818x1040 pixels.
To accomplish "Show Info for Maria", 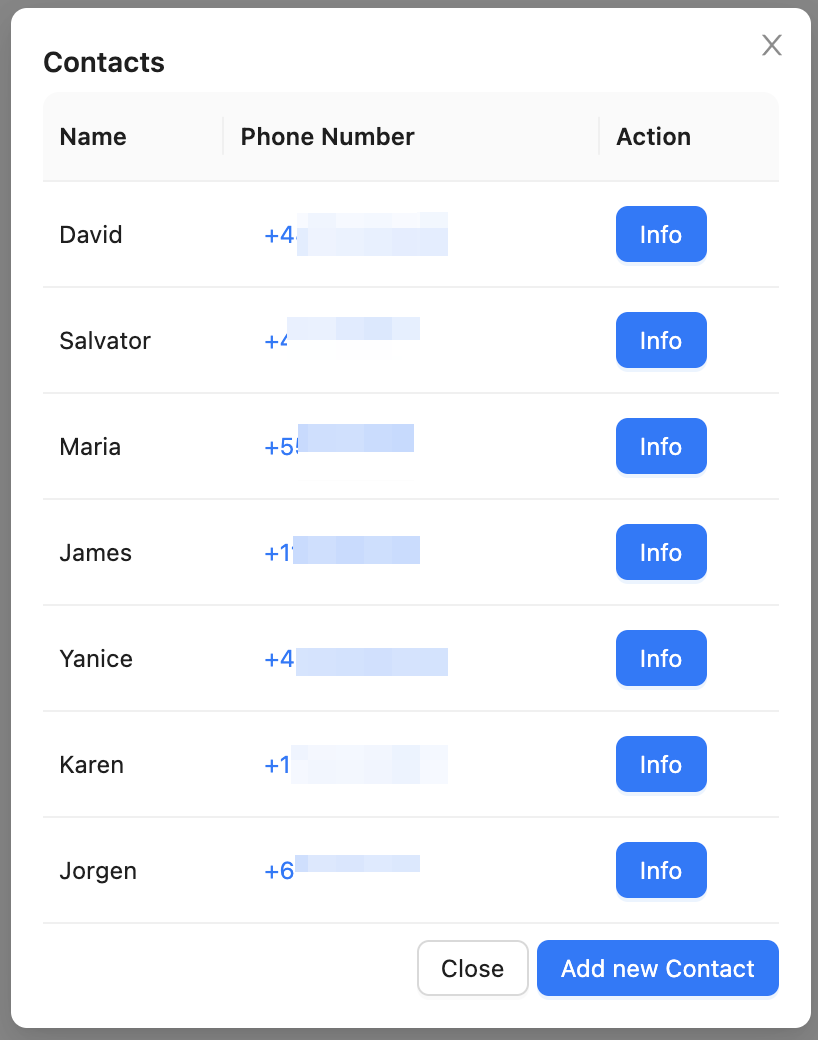I will pyautogui.click(x=661, y=447).
